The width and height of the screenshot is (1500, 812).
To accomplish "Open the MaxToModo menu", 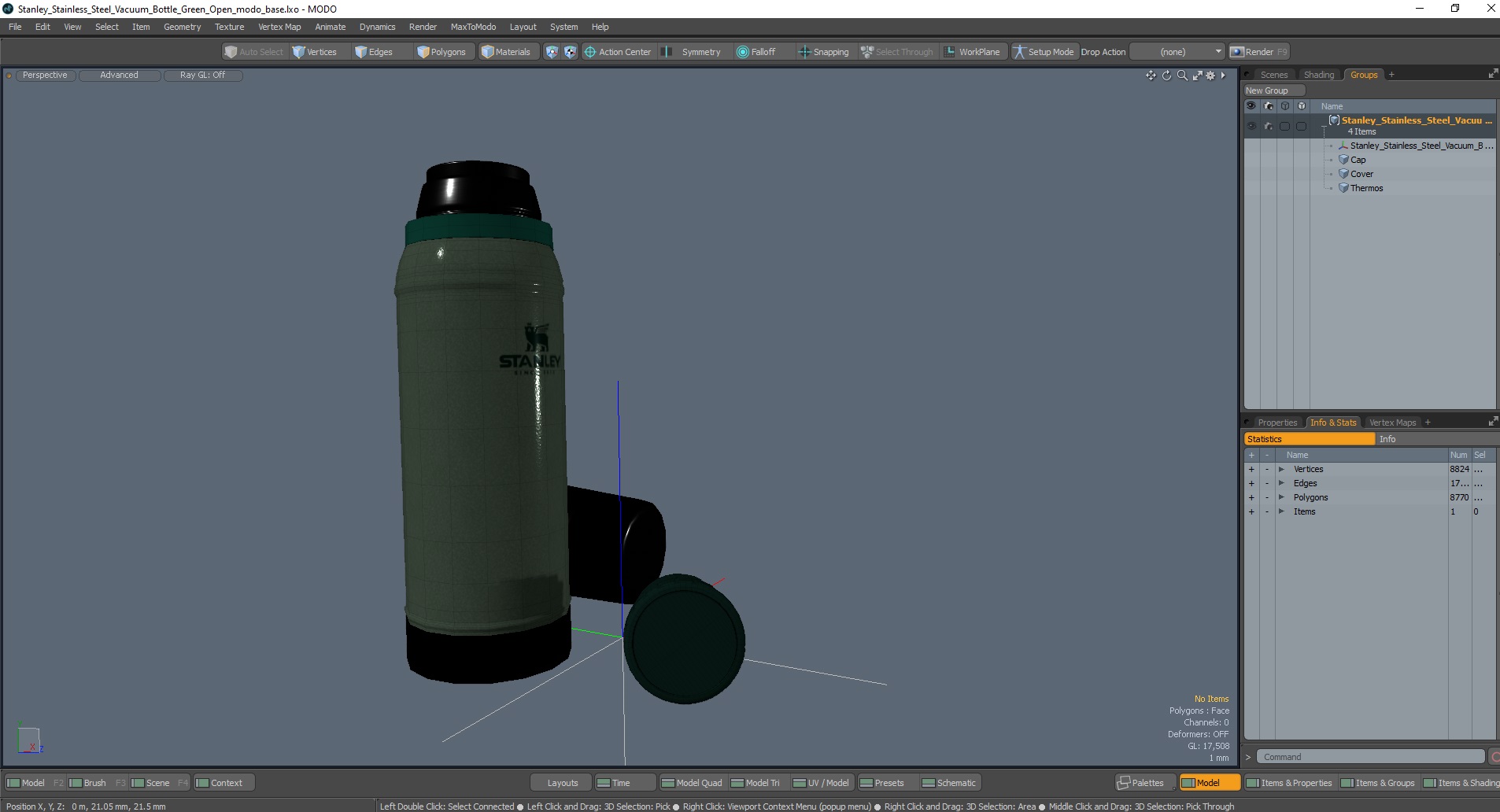I will click(473, 27).
